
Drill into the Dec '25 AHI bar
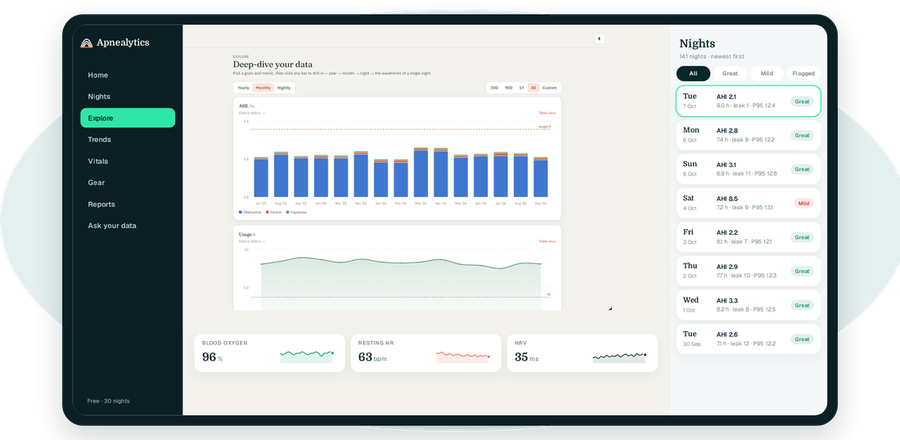tap(360, 174)
